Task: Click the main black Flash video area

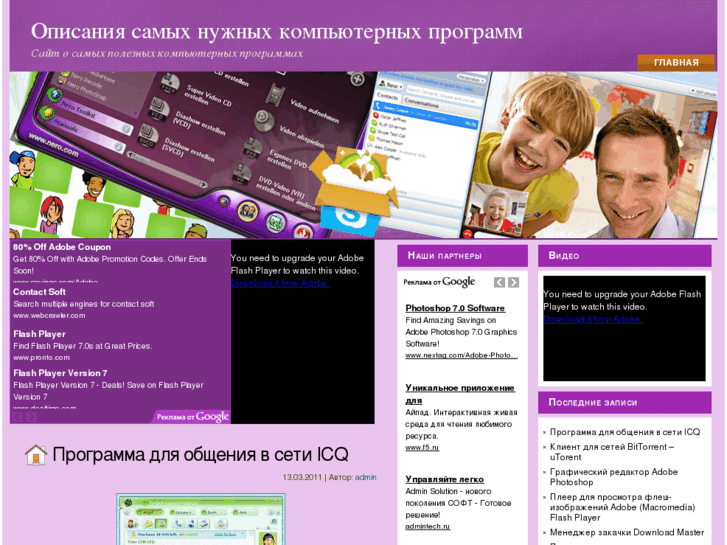Action: (302, 332)
